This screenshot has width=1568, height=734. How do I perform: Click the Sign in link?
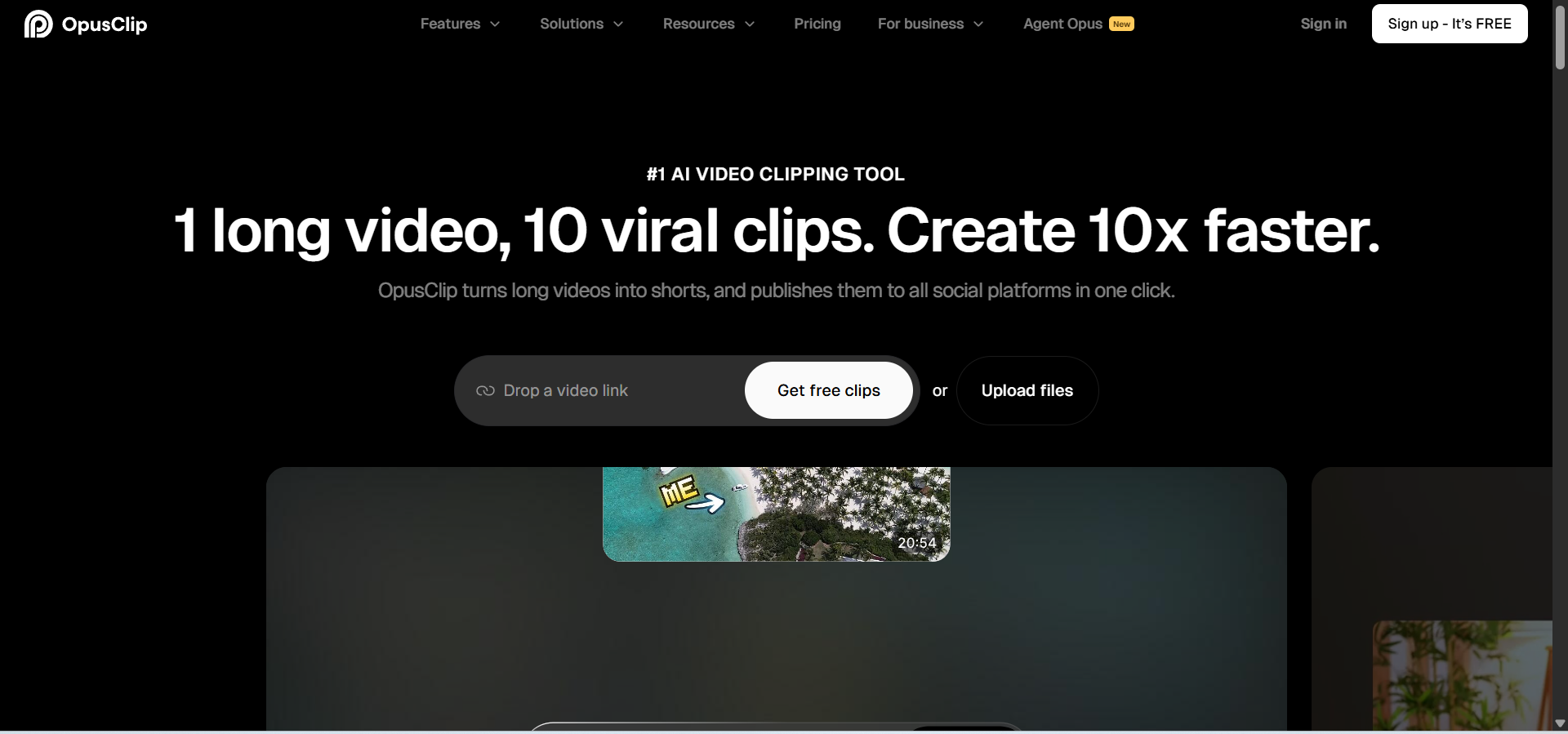coord(1324,24)
